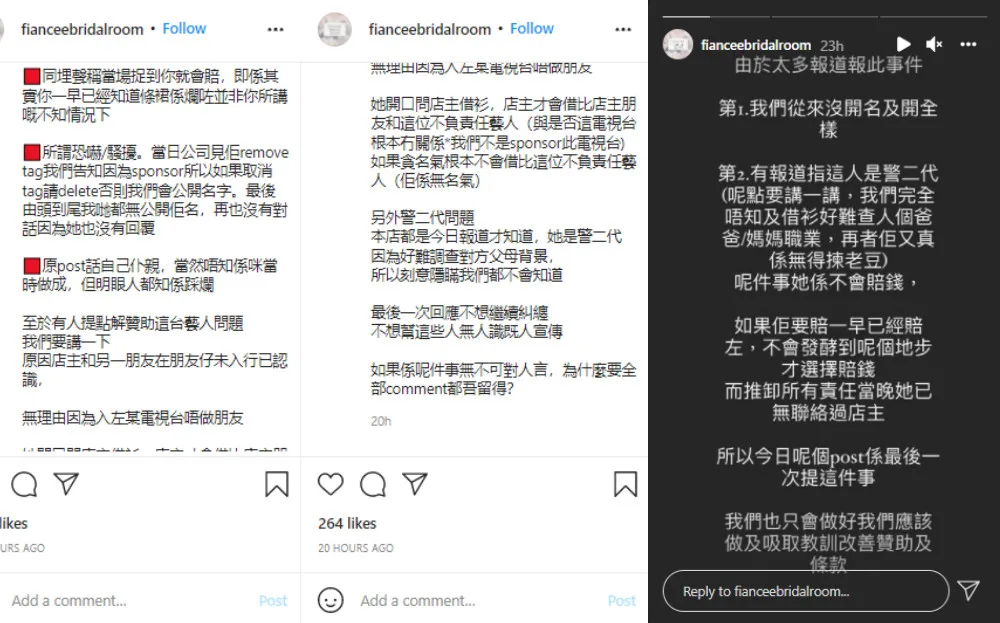Image resolution: width=1000 pixels, height=623 pixels.
Task: Open comments on the middle post
Action: [x=373, y=484]
